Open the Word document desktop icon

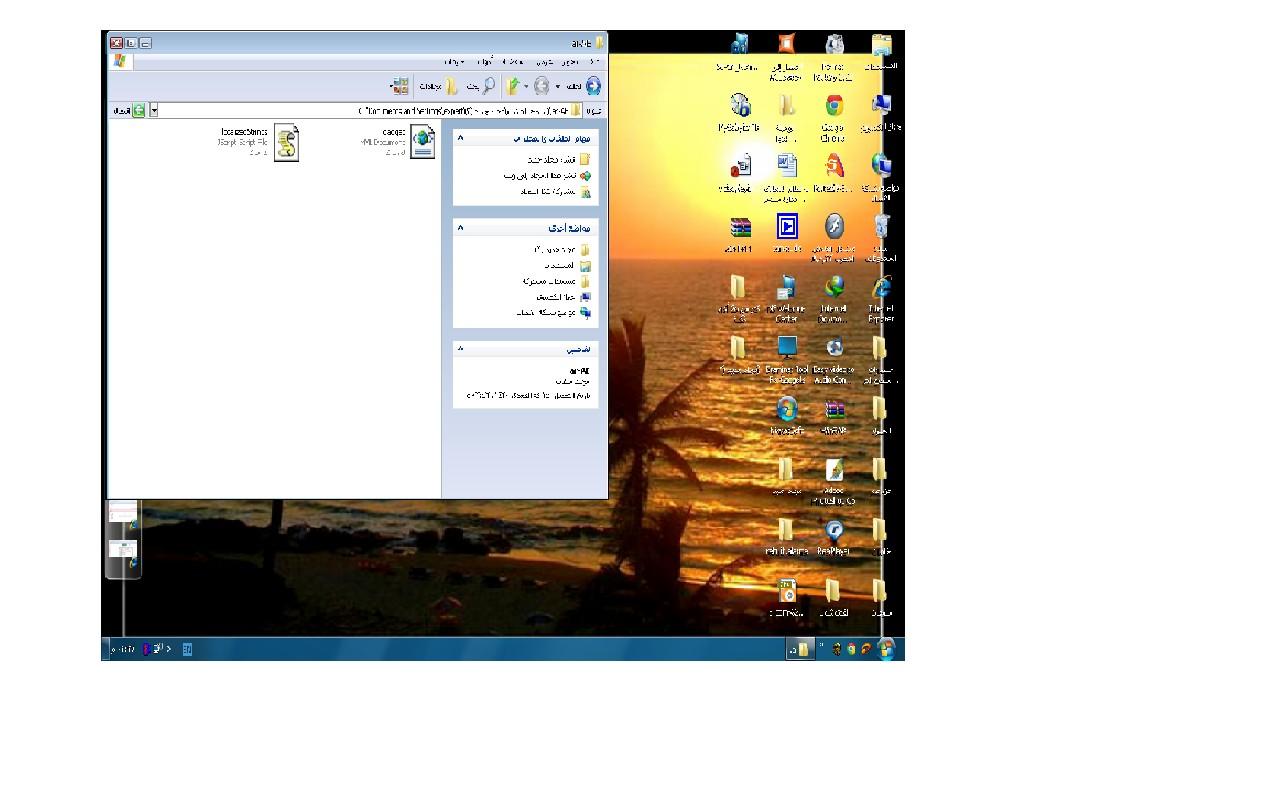(787, 165)
